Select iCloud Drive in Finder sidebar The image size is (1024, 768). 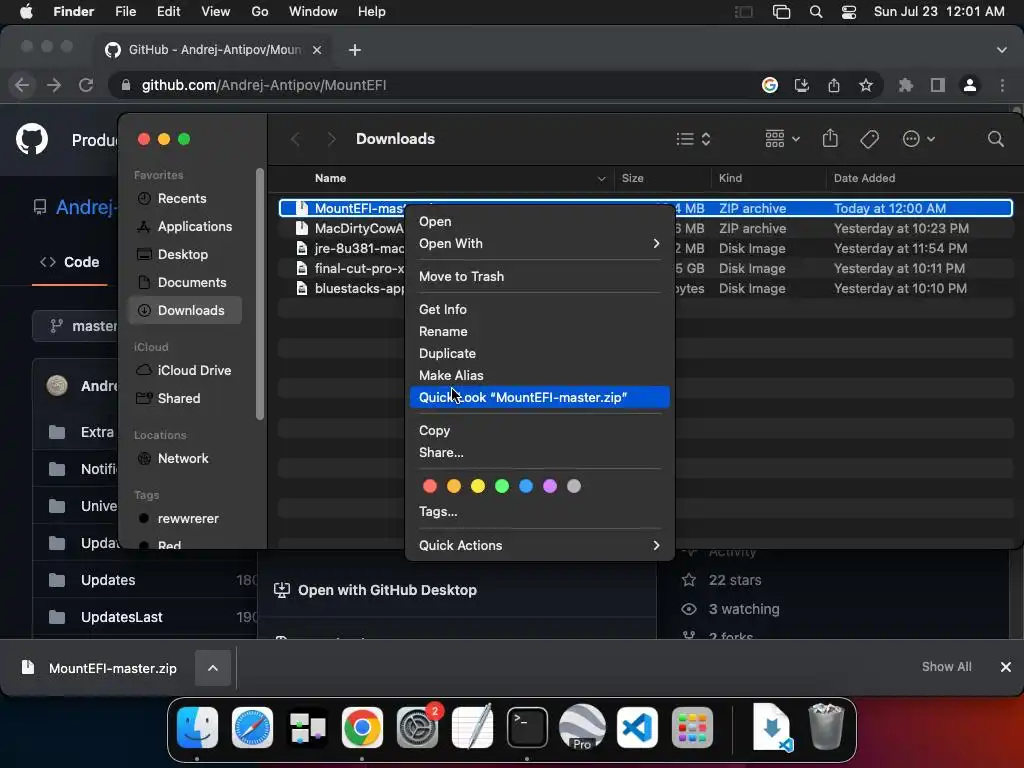pos(185,370)
